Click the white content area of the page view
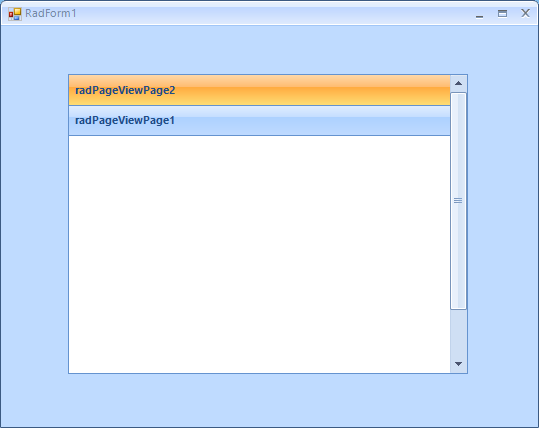The height and width of the screenshot is (428, 539). (260, 254)
